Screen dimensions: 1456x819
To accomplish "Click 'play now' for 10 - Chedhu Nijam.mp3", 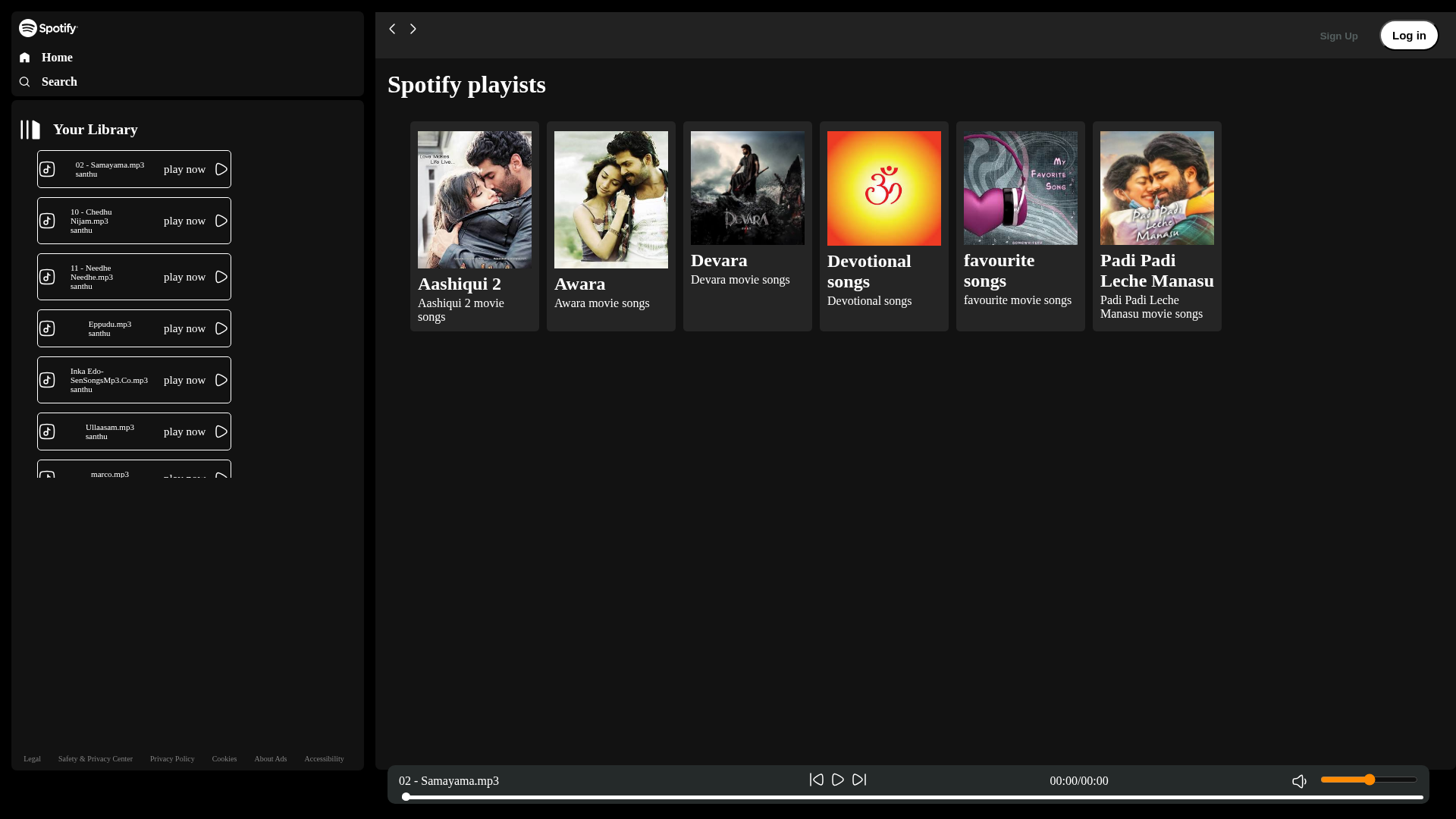I will (184, 221).
